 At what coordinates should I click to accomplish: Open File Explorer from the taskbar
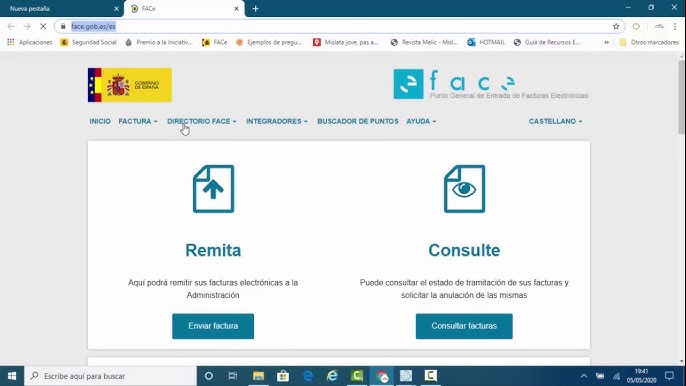point(258,376)
